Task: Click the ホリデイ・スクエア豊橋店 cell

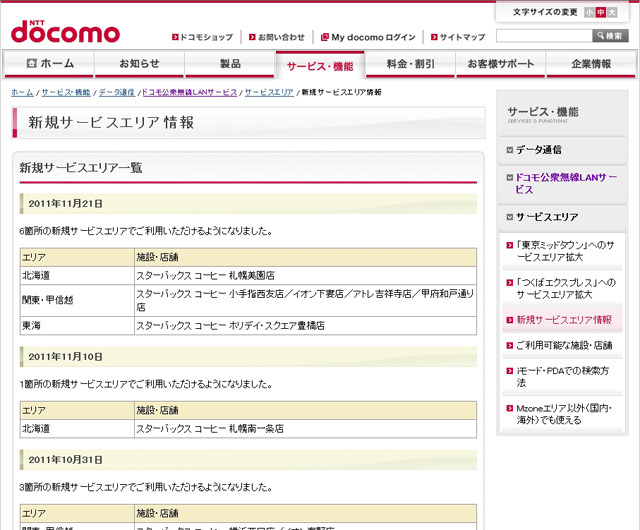Action: [x=305, y=325]
